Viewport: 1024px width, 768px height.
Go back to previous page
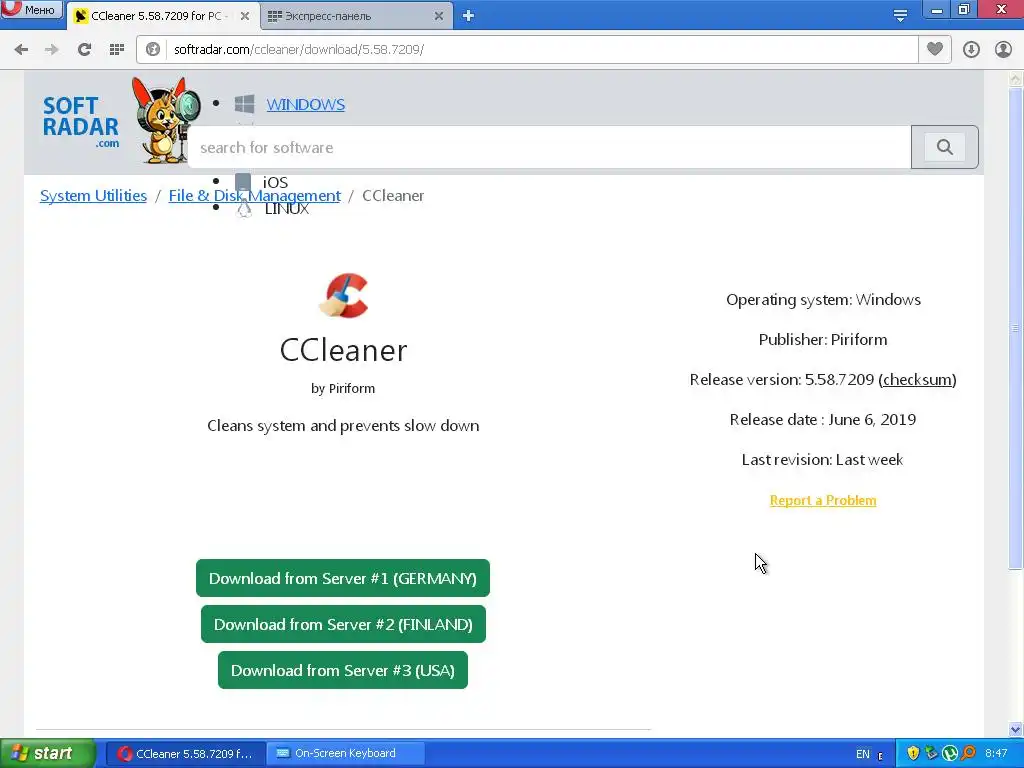point(21,50)
